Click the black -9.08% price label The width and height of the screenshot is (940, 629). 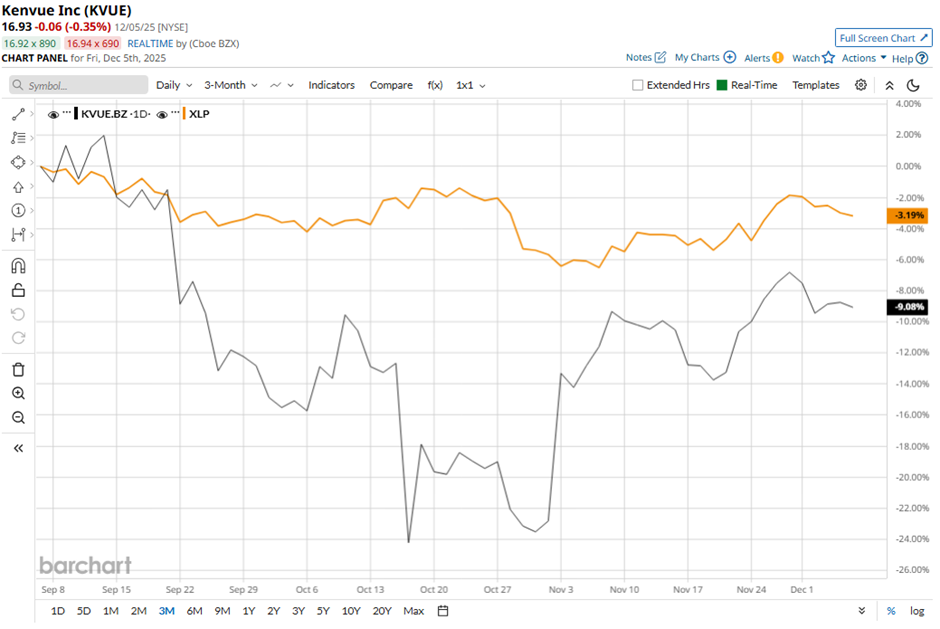(908, 307)
